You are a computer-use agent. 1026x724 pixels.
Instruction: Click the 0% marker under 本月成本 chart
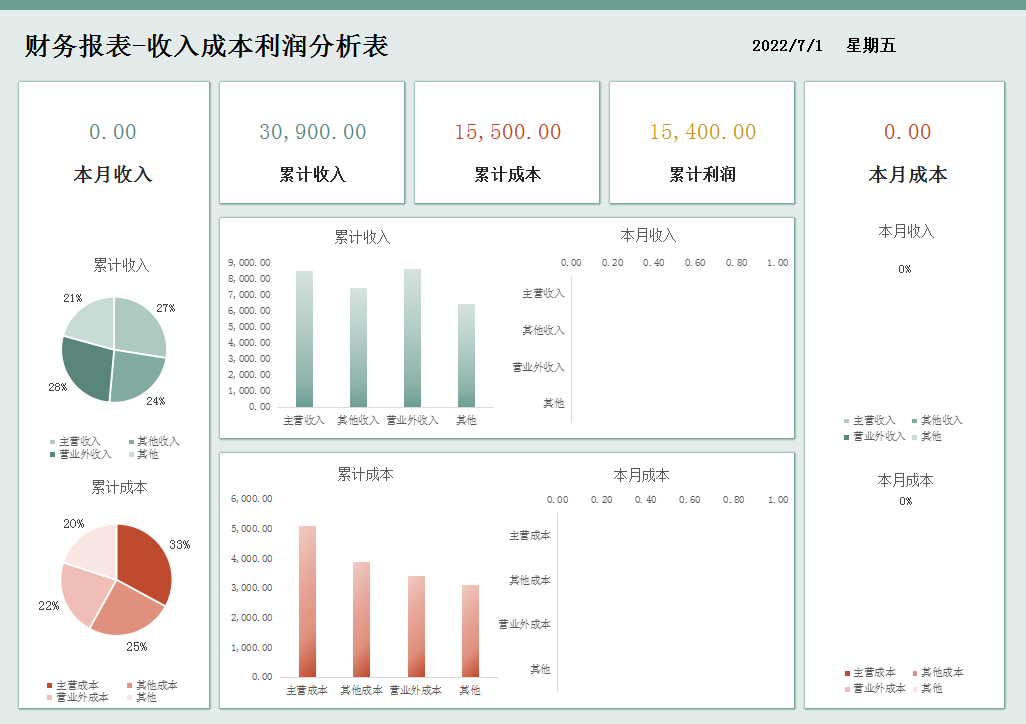point(905,503)
